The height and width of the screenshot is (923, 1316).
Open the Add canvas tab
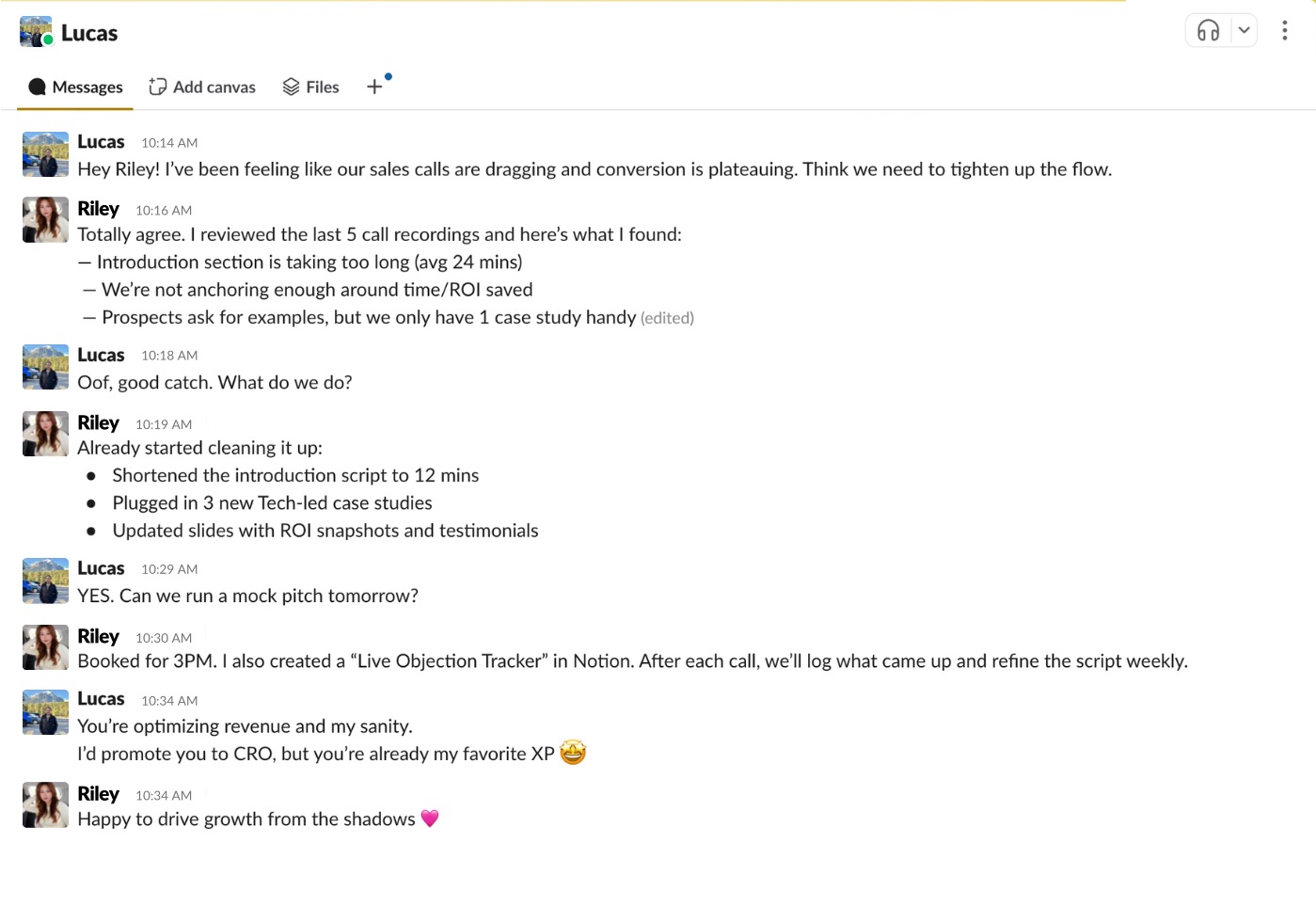pos(202,87)
